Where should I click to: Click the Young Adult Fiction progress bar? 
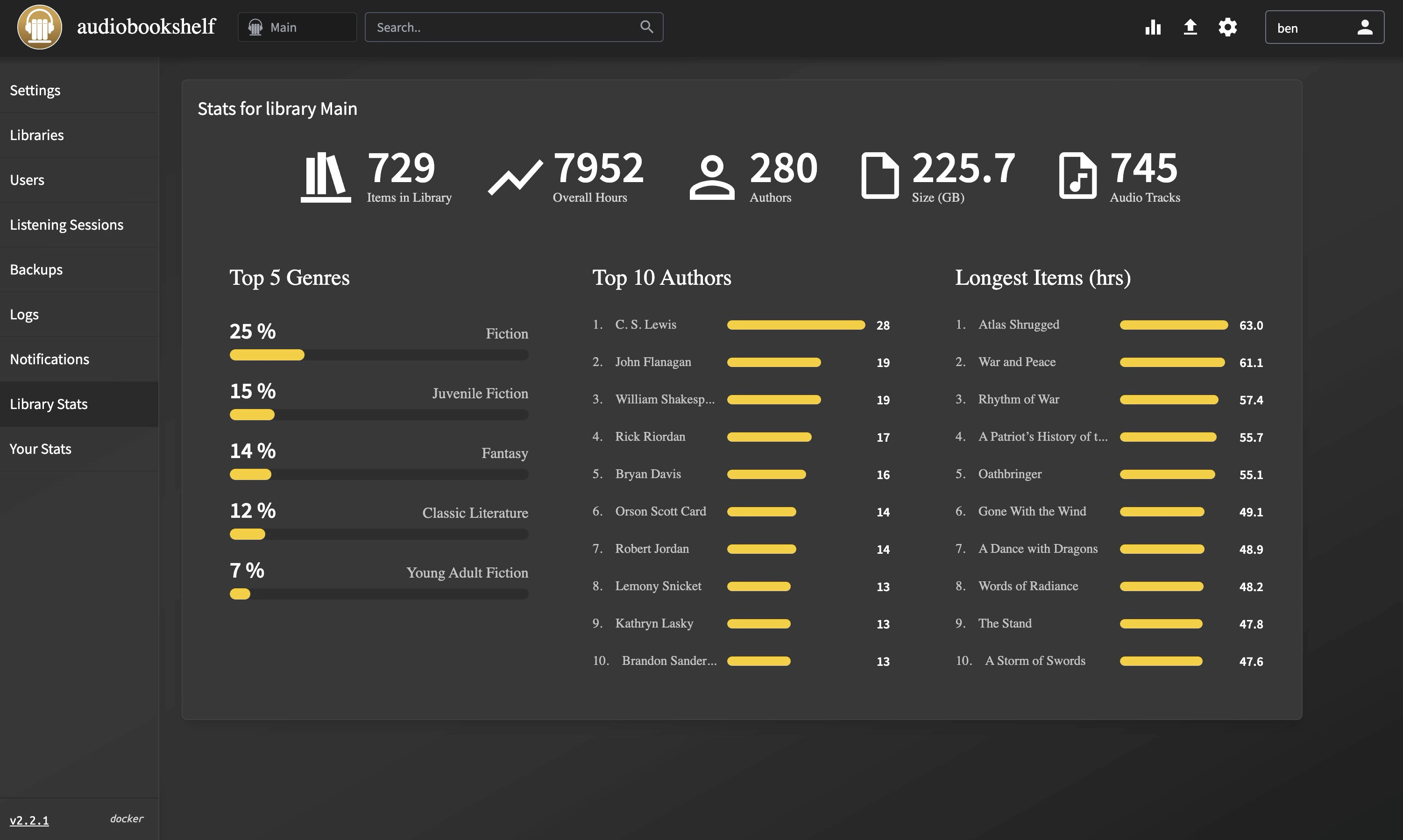coord(379,594)
